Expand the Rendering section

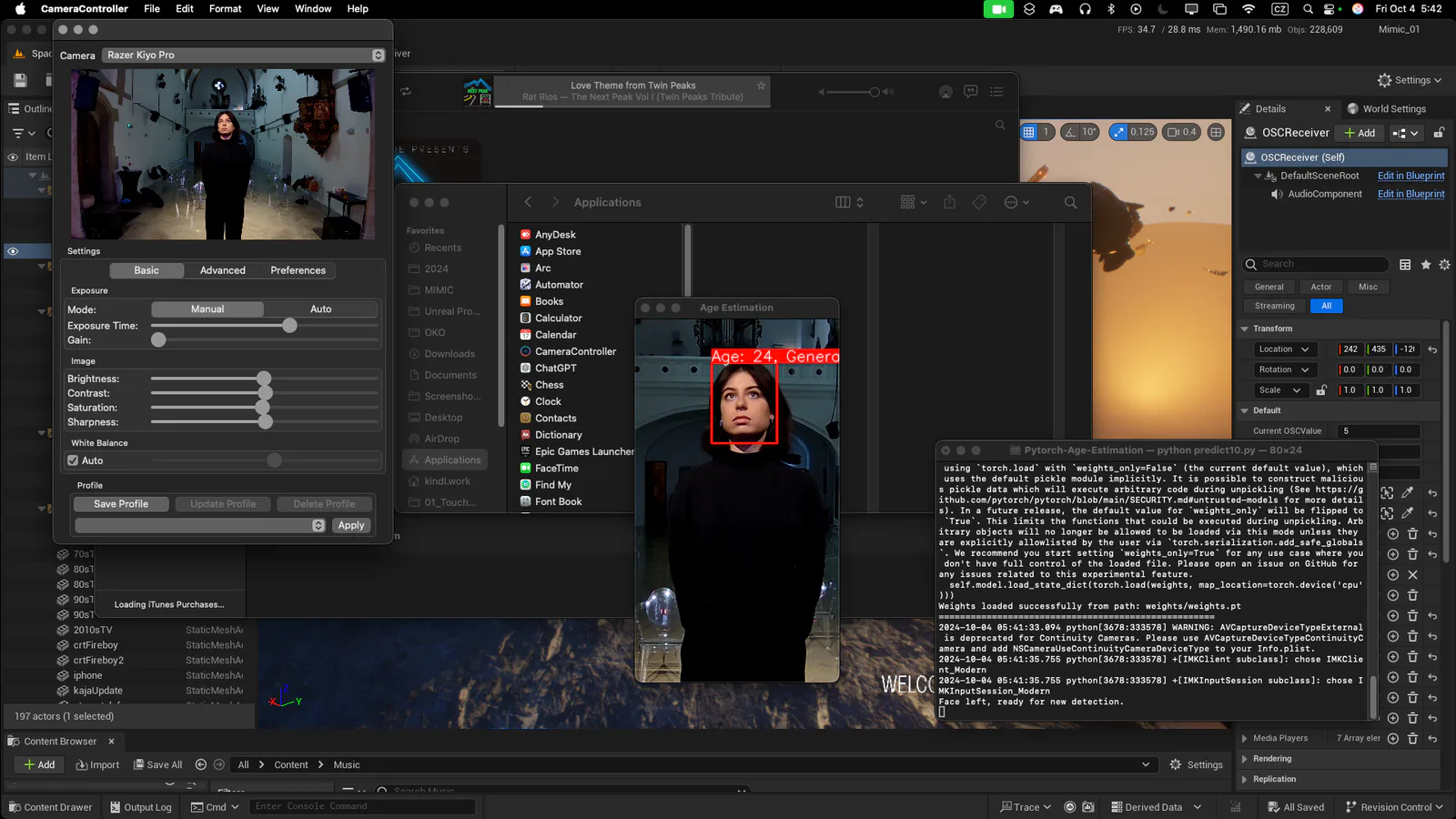pos(1245,759)
